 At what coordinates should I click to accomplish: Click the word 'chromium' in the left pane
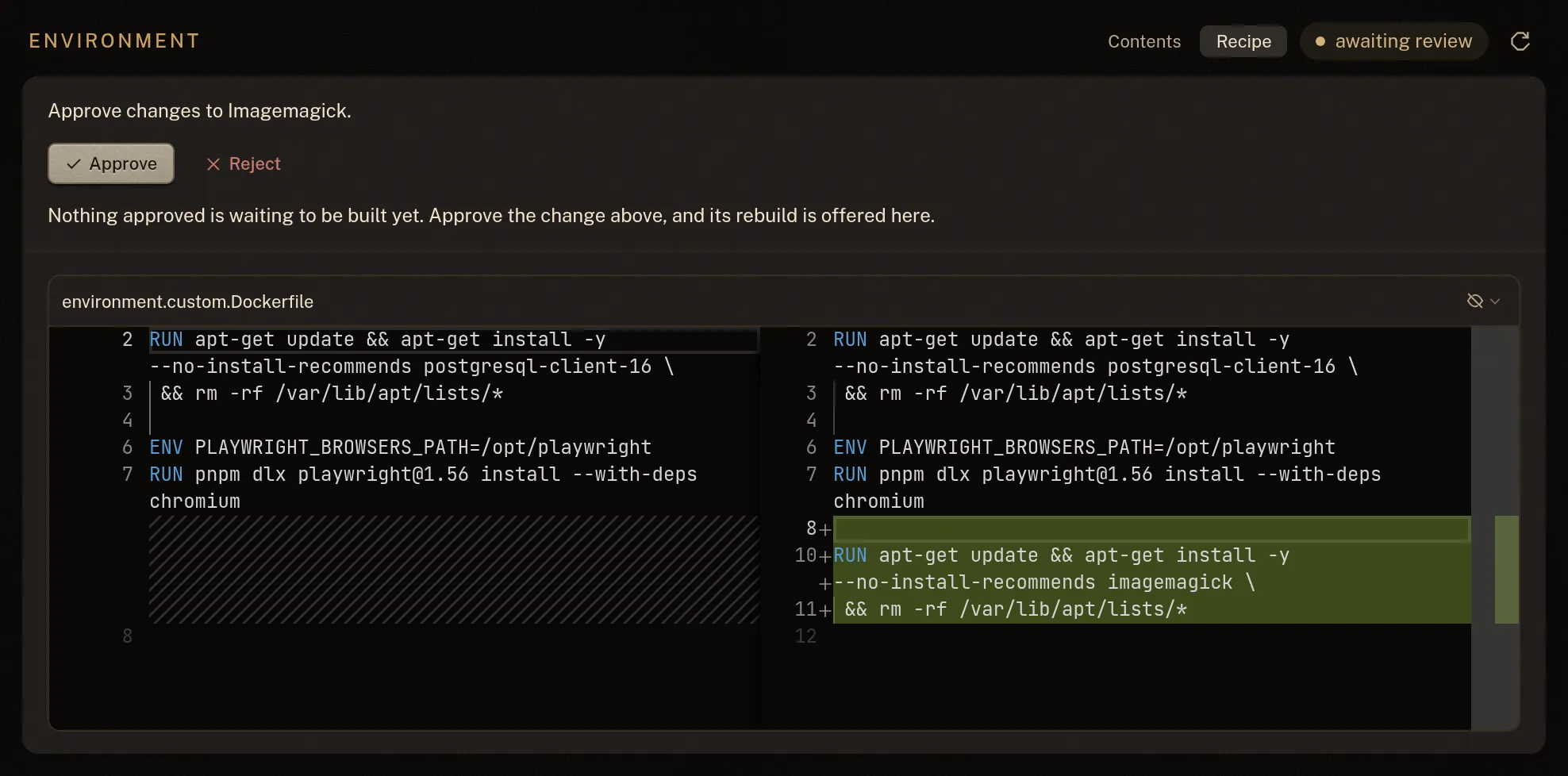[194, 501]
